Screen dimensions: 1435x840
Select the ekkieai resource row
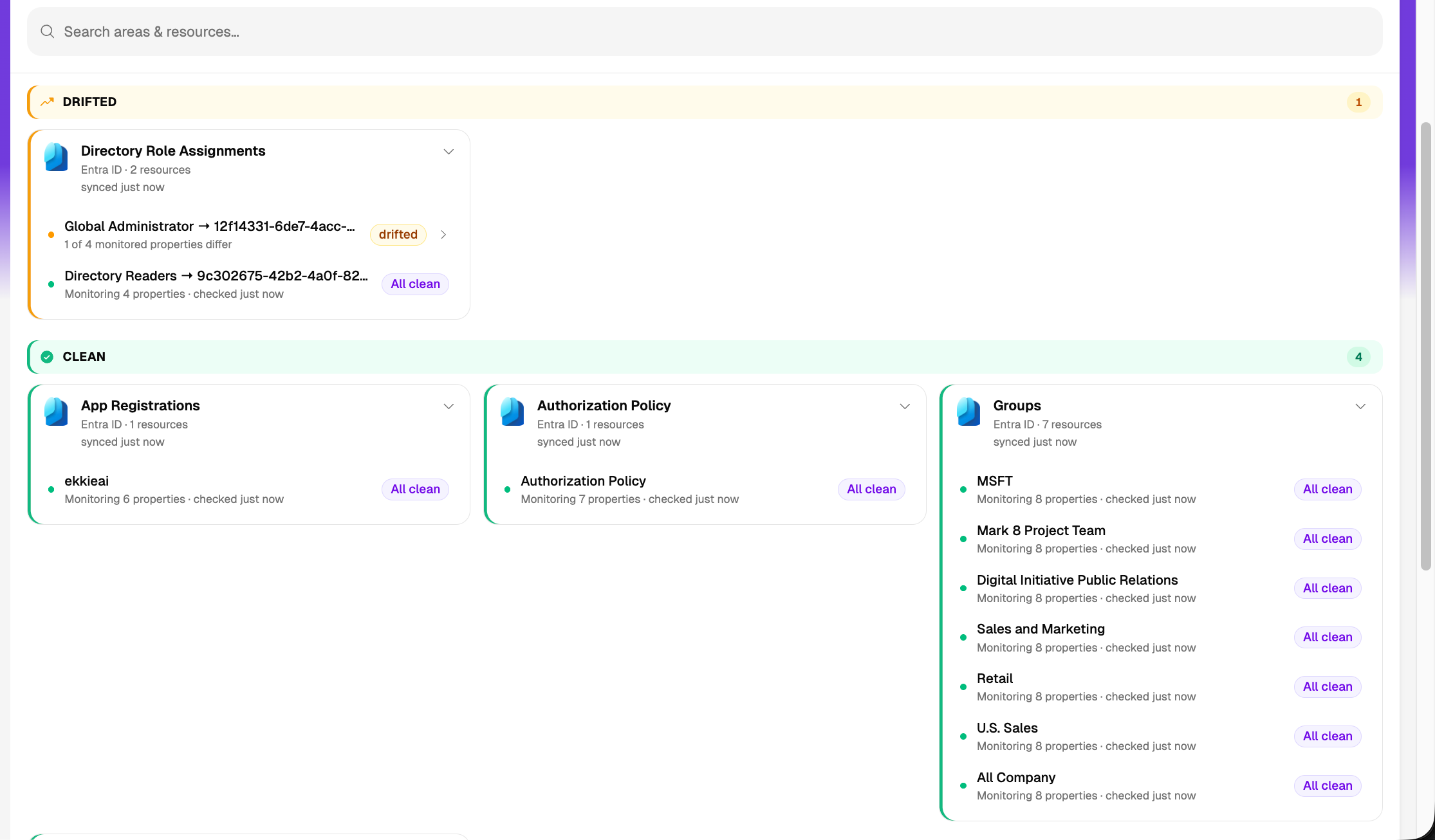click(249, 489)
